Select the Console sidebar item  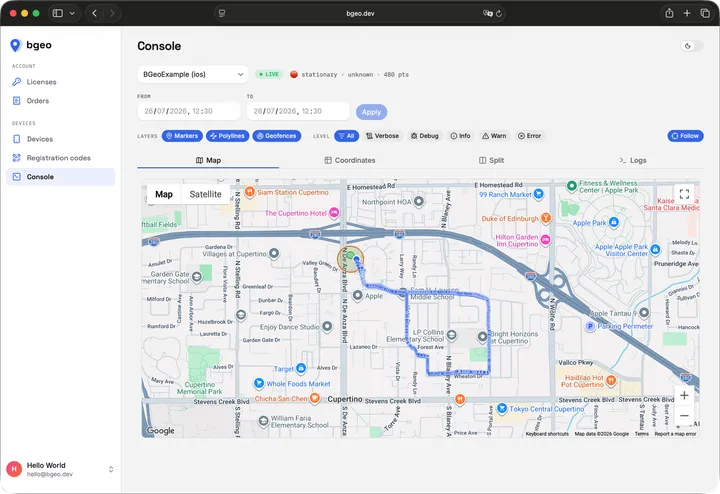click(61, 177)
